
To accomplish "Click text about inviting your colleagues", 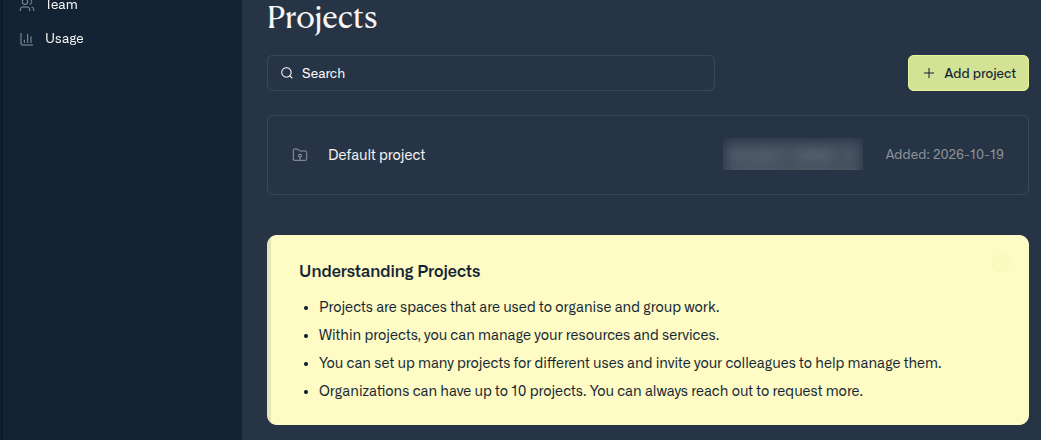I will [630, 363].
